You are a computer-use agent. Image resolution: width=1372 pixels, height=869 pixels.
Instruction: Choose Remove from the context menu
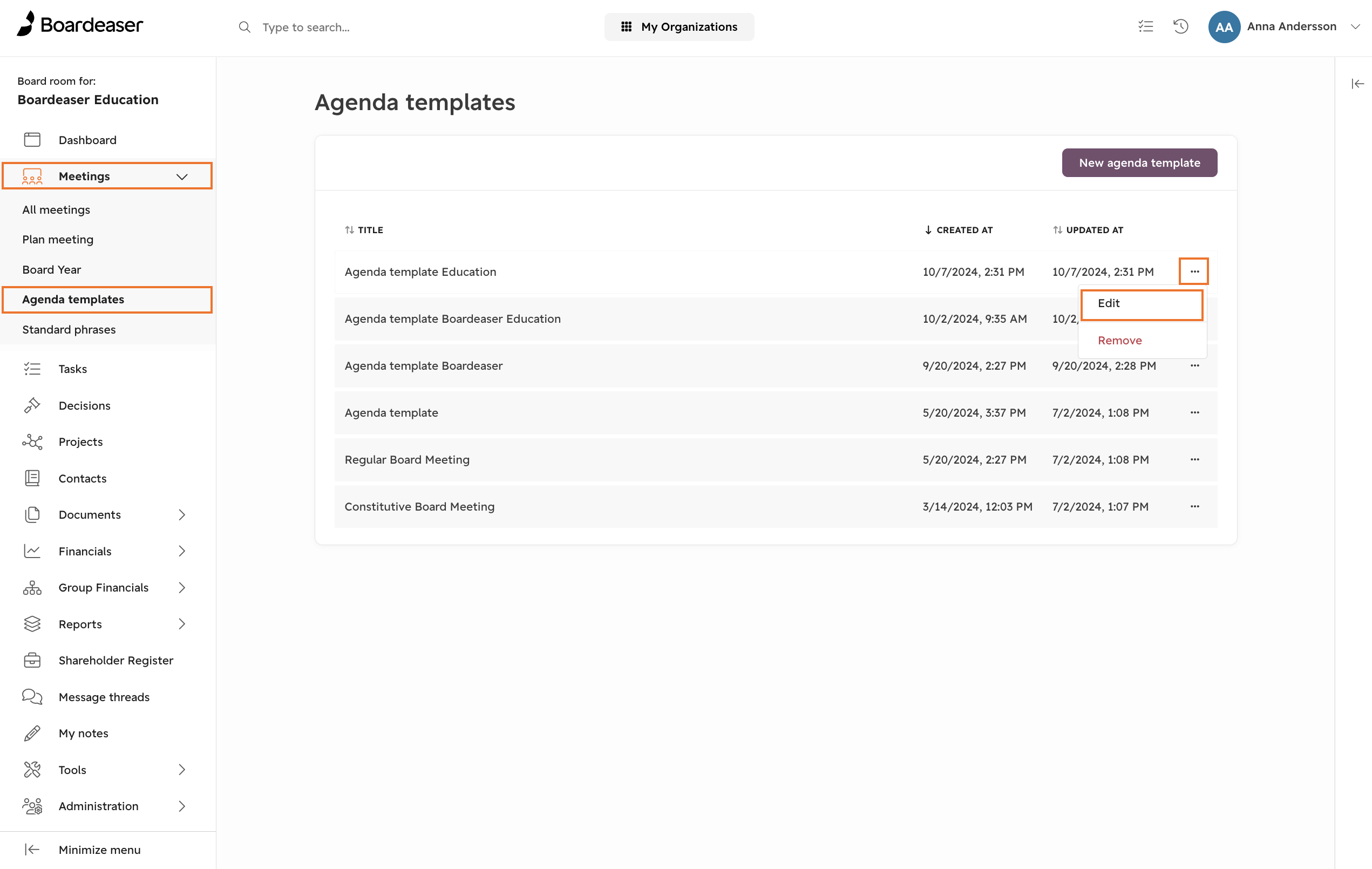point(1143,340)
